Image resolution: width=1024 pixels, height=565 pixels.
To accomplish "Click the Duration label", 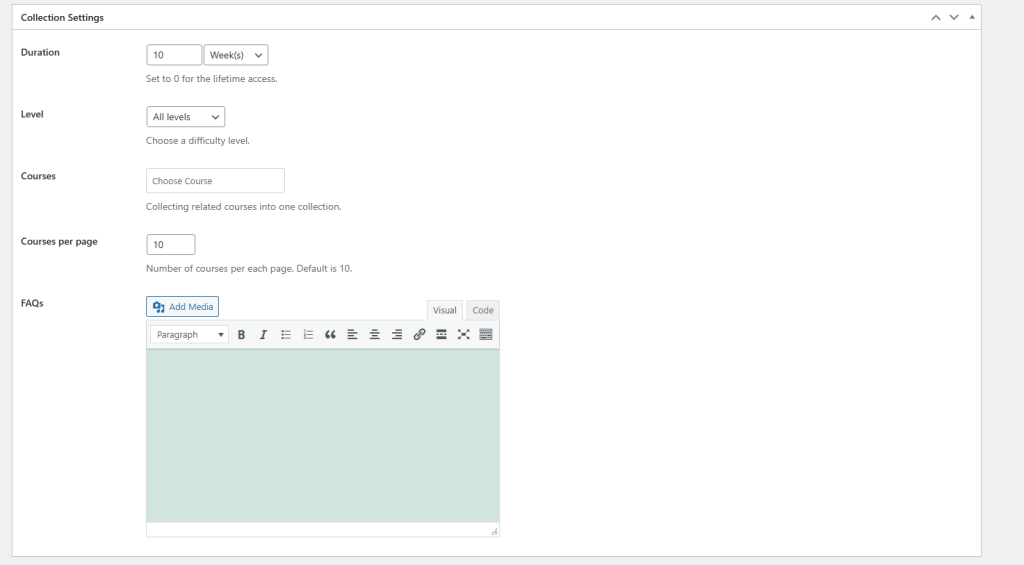I will [x=40, y=52].
